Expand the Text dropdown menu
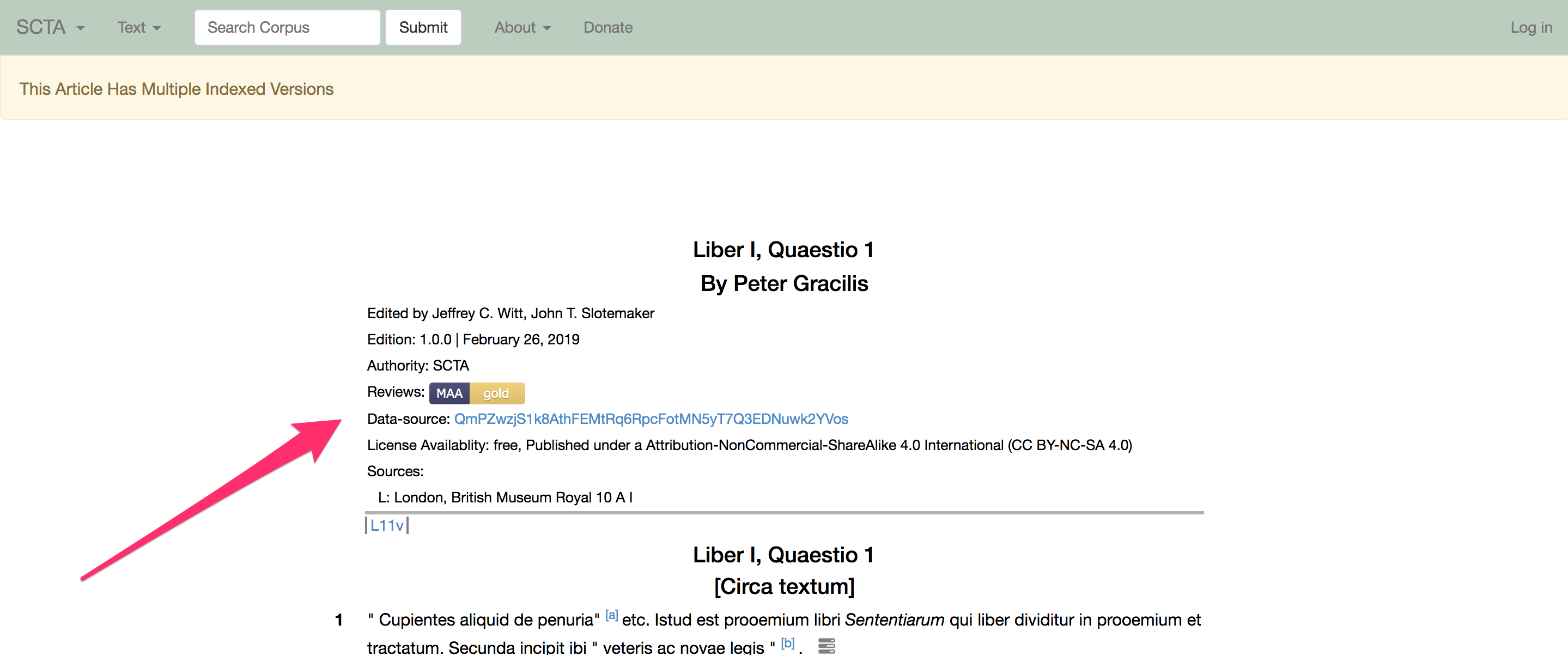Screen dimensions: 1568x655 click(x=131, y=27)
